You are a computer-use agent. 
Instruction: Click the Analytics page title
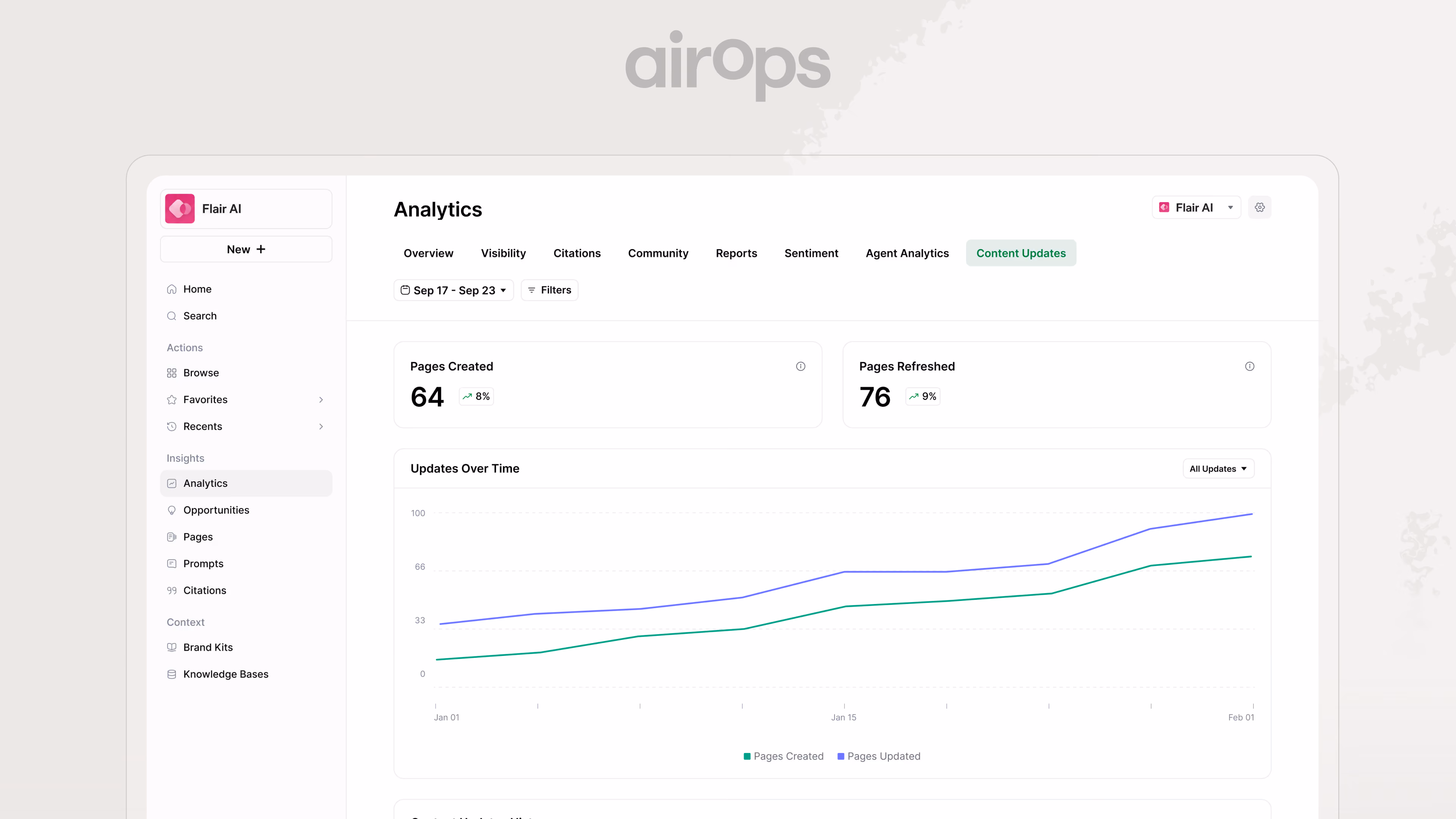[x=438, y=210]
